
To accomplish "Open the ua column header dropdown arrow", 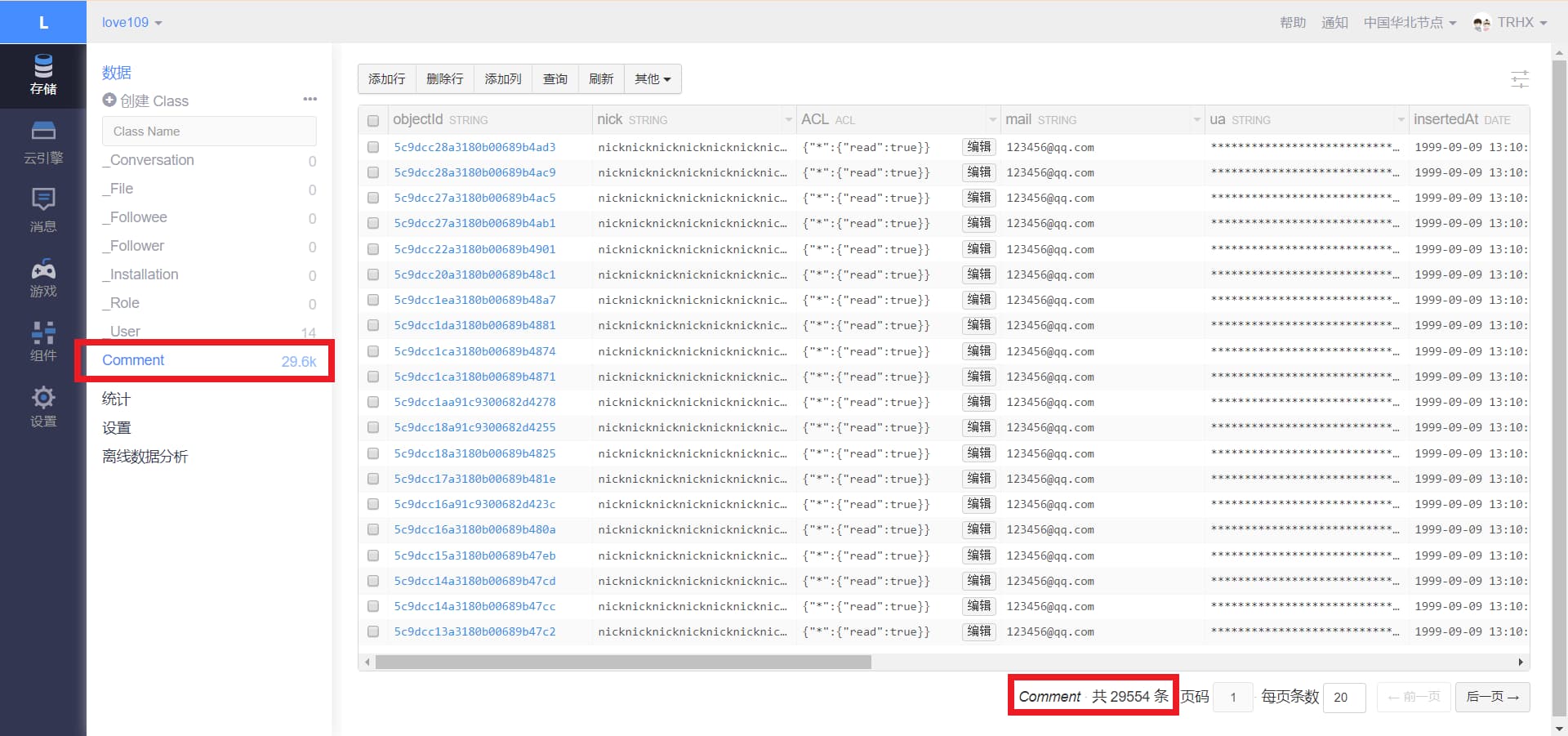I will tap(1401, 120).
